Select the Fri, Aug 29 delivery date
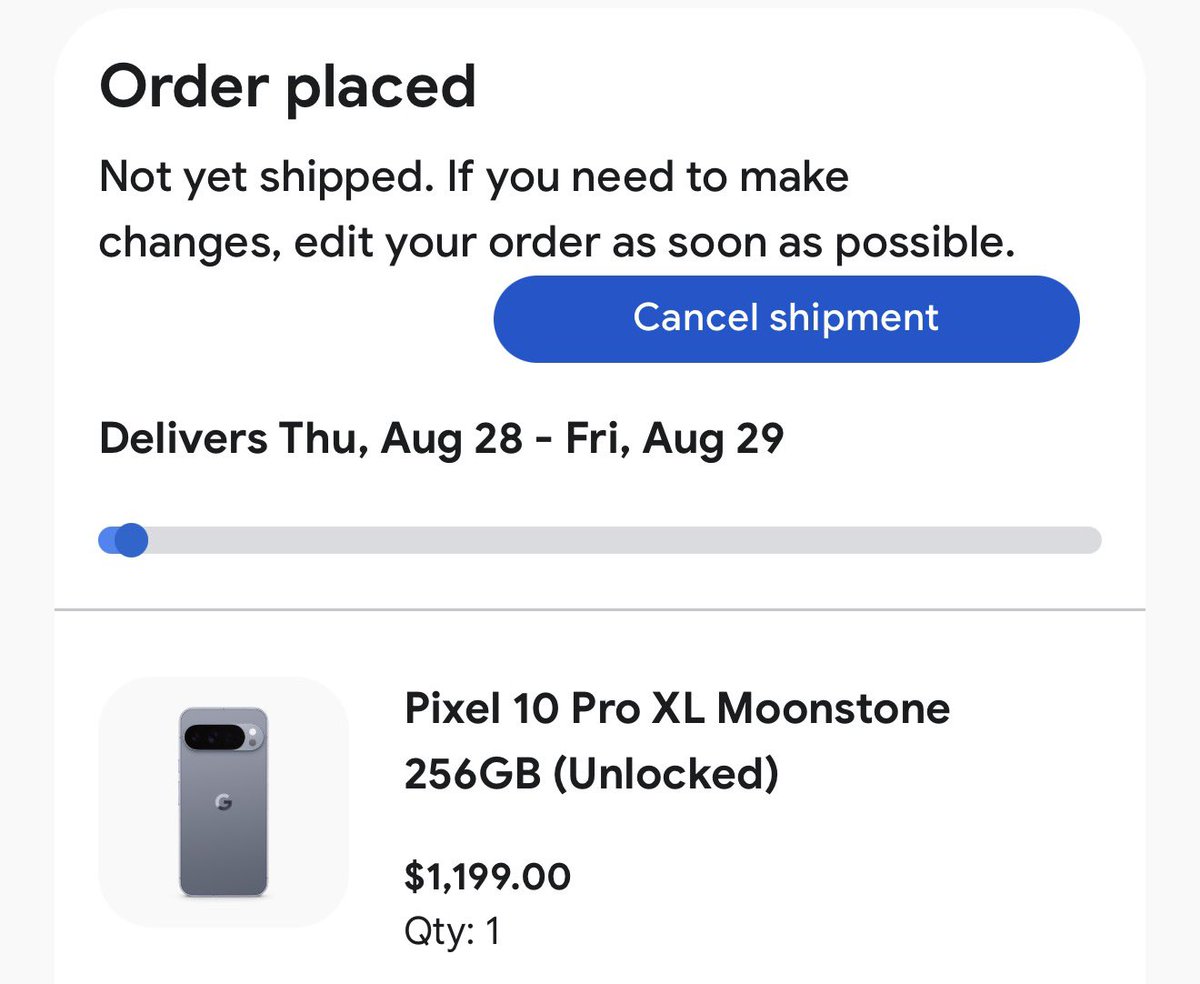 point(674,438)
